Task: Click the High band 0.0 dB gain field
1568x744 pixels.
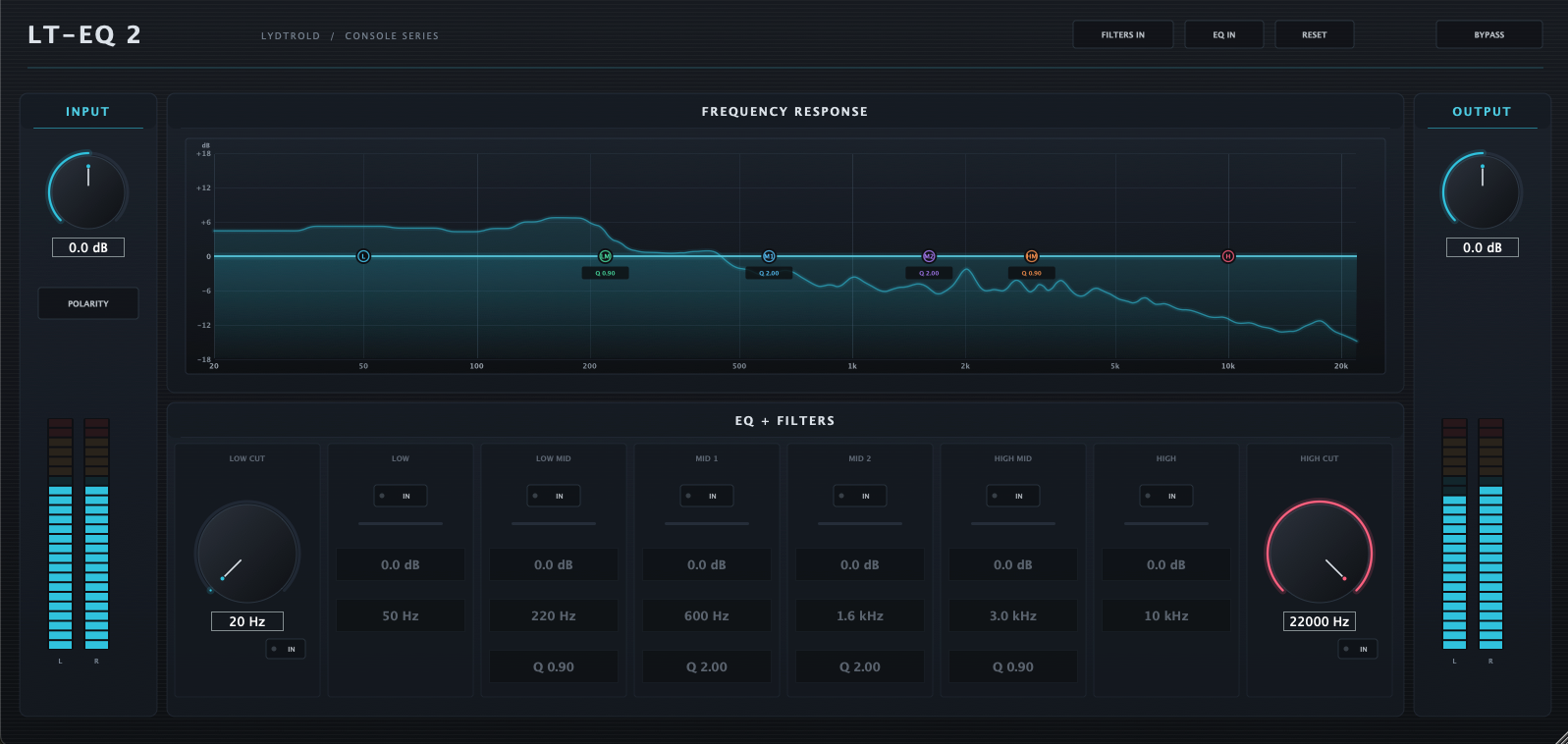Action: [1166, 564]
